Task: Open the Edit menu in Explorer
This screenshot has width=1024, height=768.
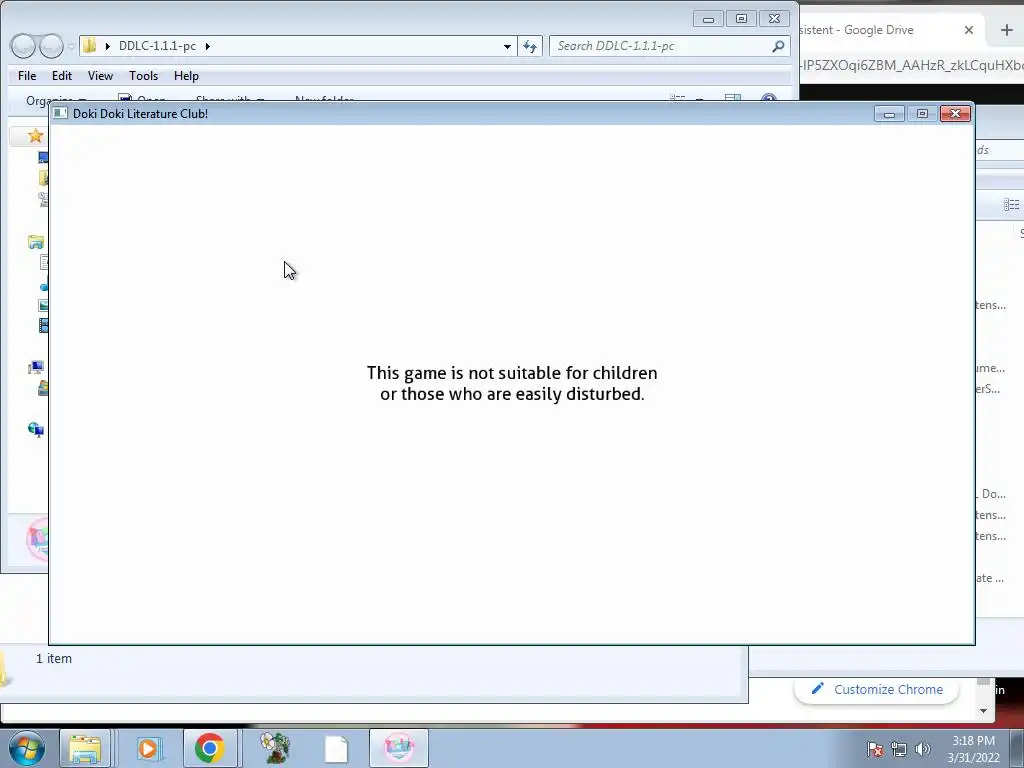Action: click(62, 76)
